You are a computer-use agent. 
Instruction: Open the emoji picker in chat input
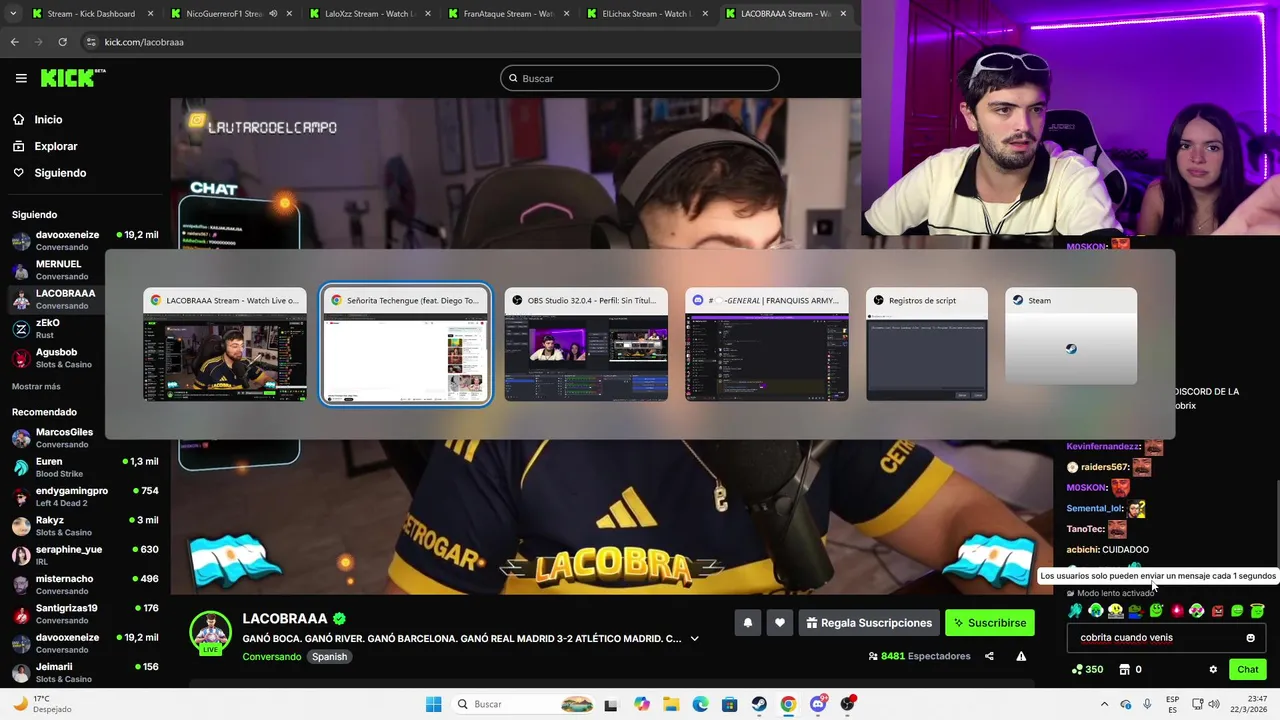pyautogui.click(x=1250, y=637)
